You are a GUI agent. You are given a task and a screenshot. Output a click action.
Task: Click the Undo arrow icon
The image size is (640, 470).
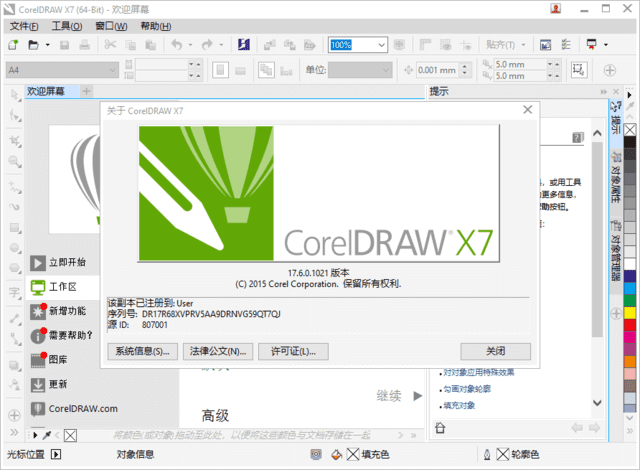tap(176, 44)
